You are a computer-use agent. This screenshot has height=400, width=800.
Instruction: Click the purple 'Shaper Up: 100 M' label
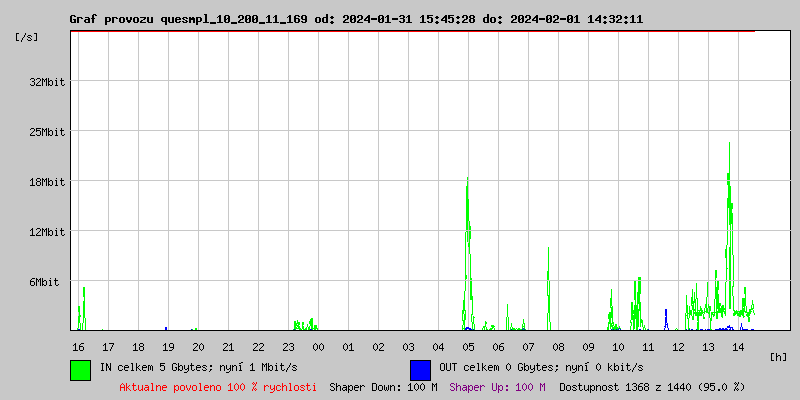(497, 387)
